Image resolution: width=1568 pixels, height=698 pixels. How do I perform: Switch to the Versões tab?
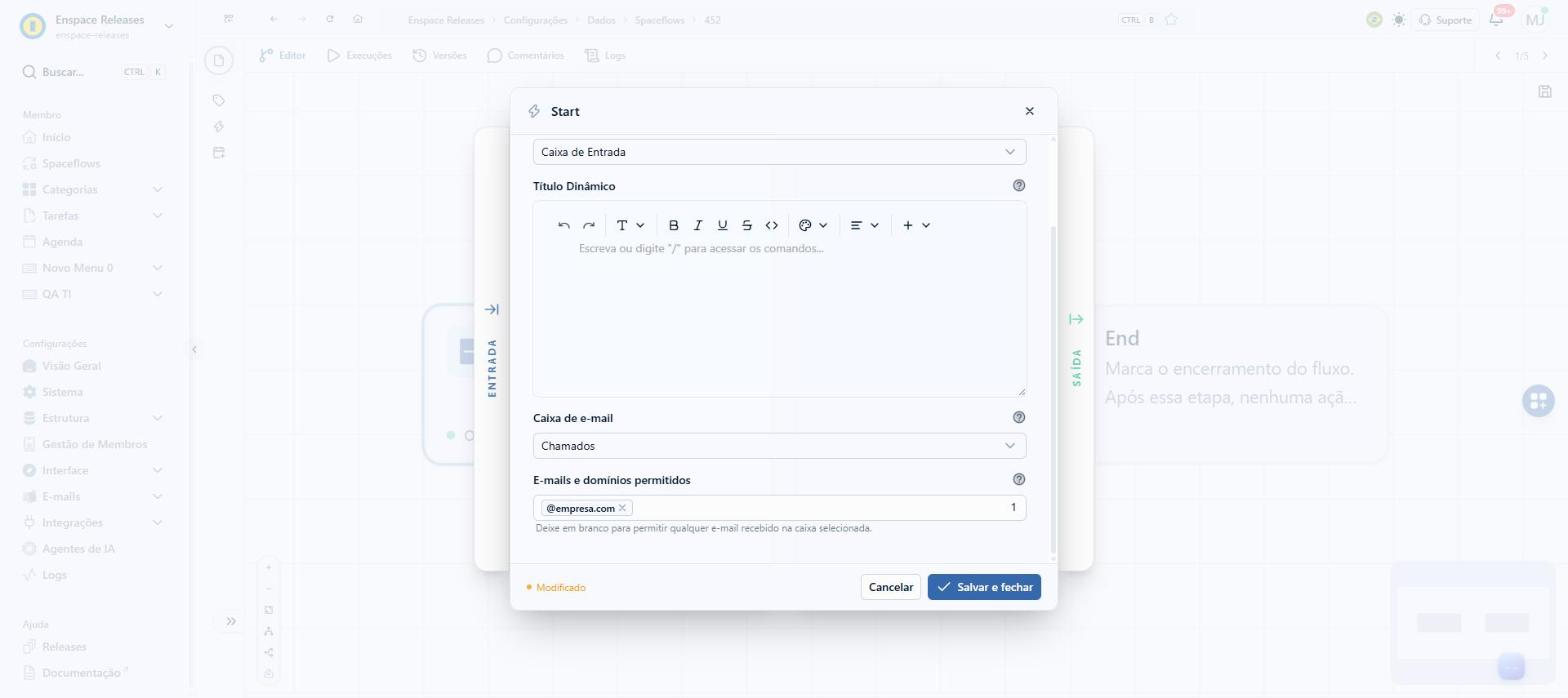[439, 56]
